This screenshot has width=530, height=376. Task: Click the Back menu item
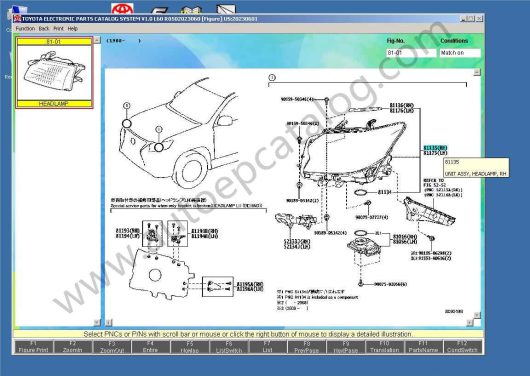[x=44, y=29]
